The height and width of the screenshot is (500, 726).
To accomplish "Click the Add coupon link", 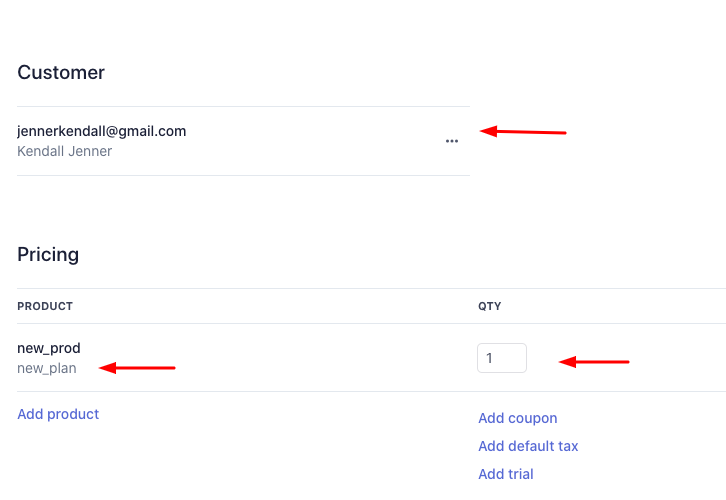I will click(x=517, y=418).
